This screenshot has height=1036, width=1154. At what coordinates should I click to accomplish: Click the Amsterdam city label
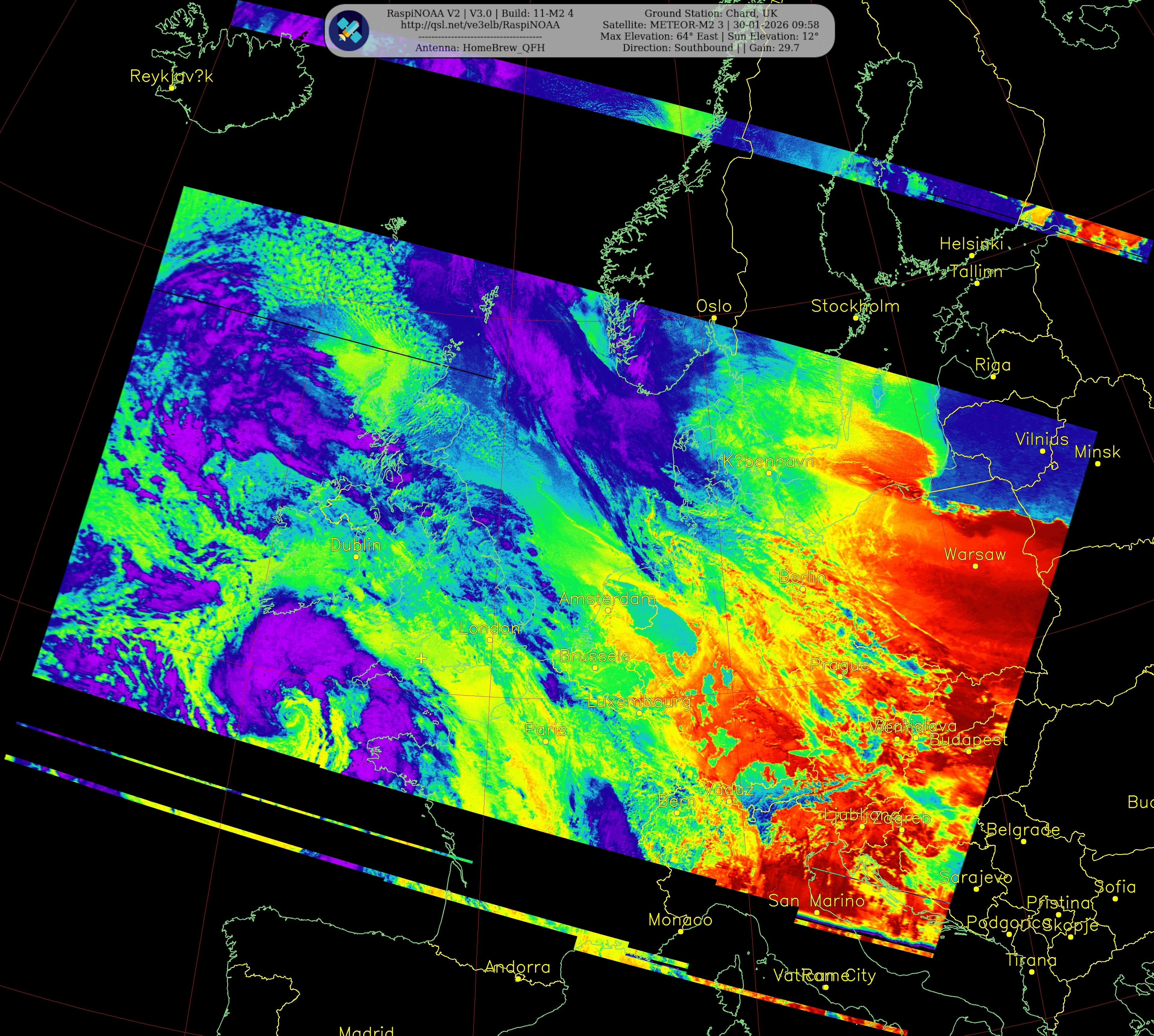(x=607, y=599)
